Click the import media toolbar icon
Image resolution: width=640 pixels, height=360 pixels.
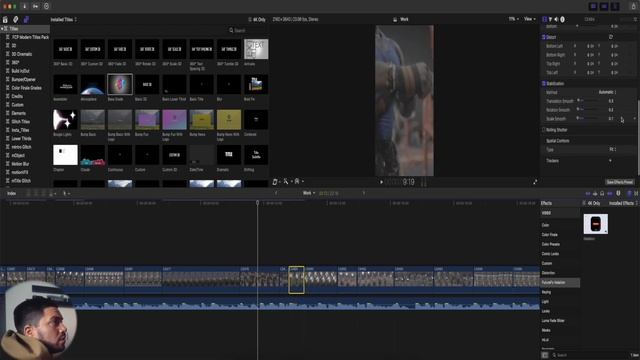[x=24, y=6]
